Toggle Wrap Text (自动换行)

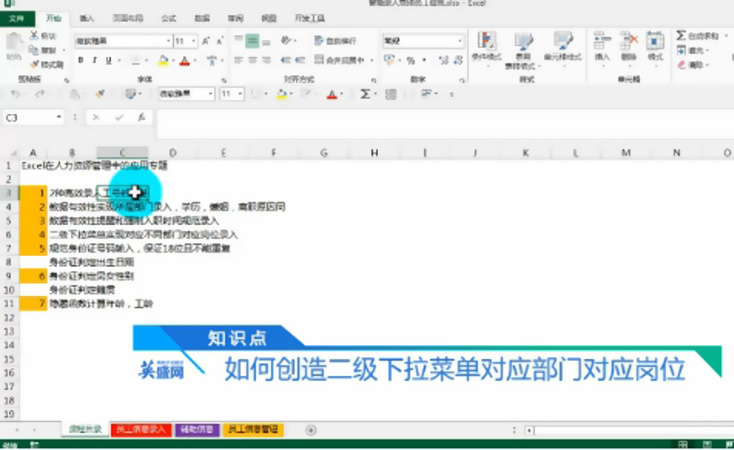pos(333,41)
